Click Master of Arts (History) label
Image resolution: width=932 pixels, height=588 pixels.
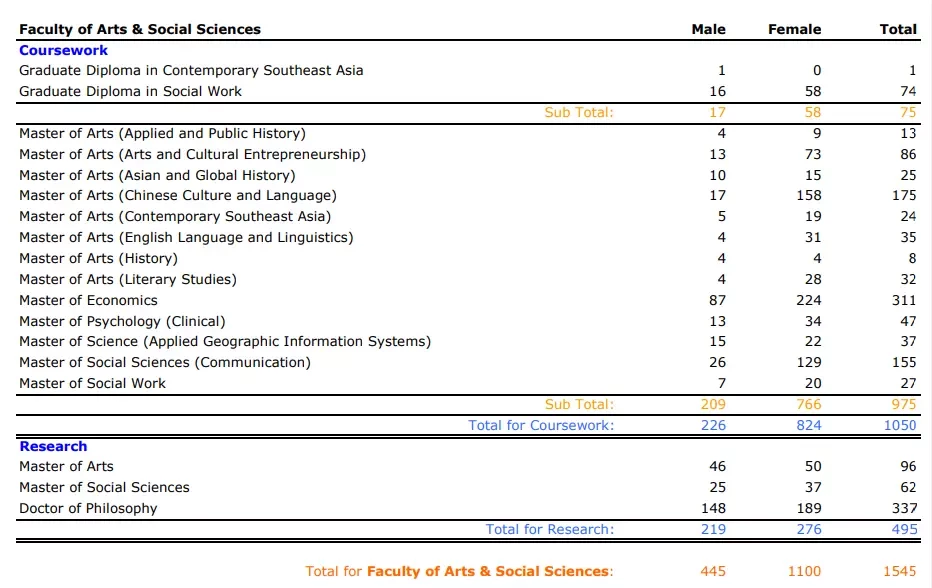pyautogui.click(x=98, y=259)
